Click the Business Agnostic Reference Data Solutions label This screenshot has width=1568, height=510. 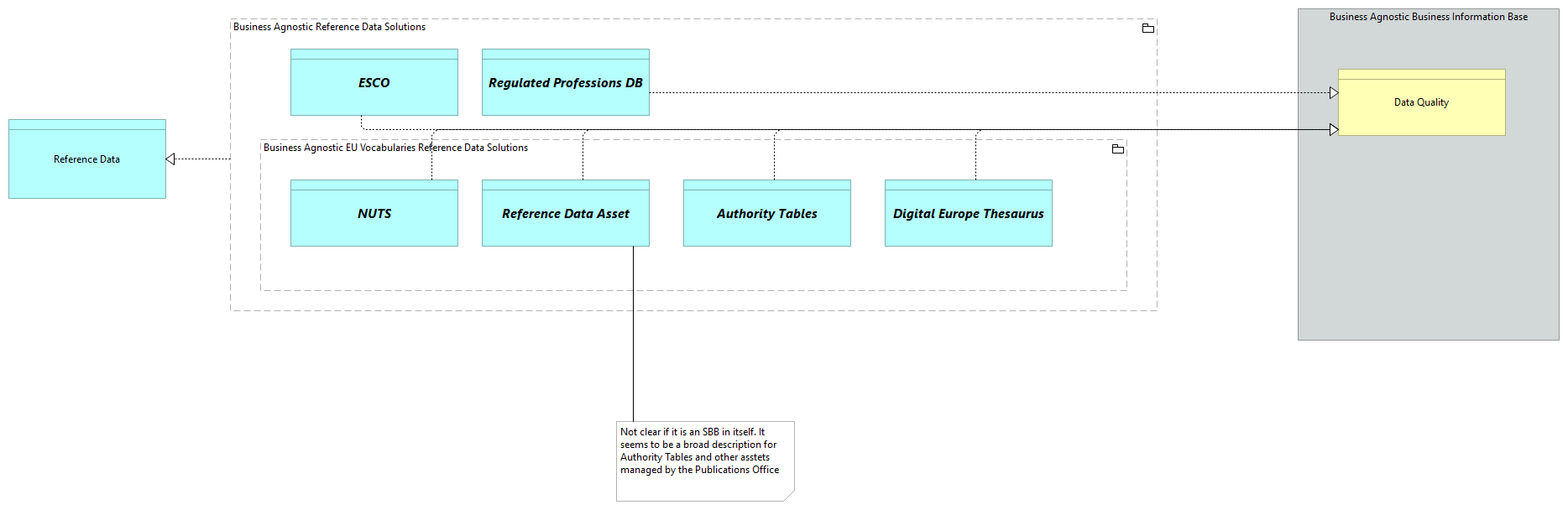pos(329,27)
